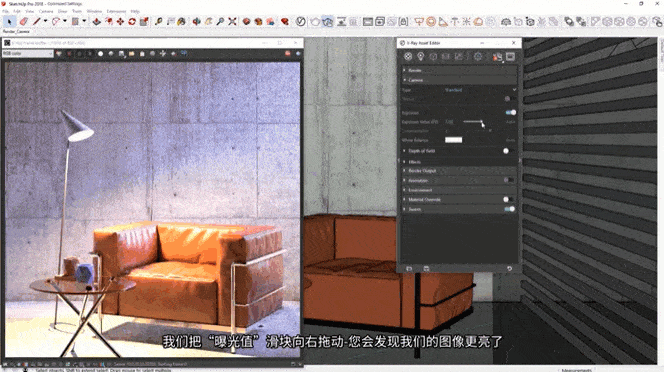Open the Camera menu
Viewport: 664px width, 372px height.
tap(46, 11)
